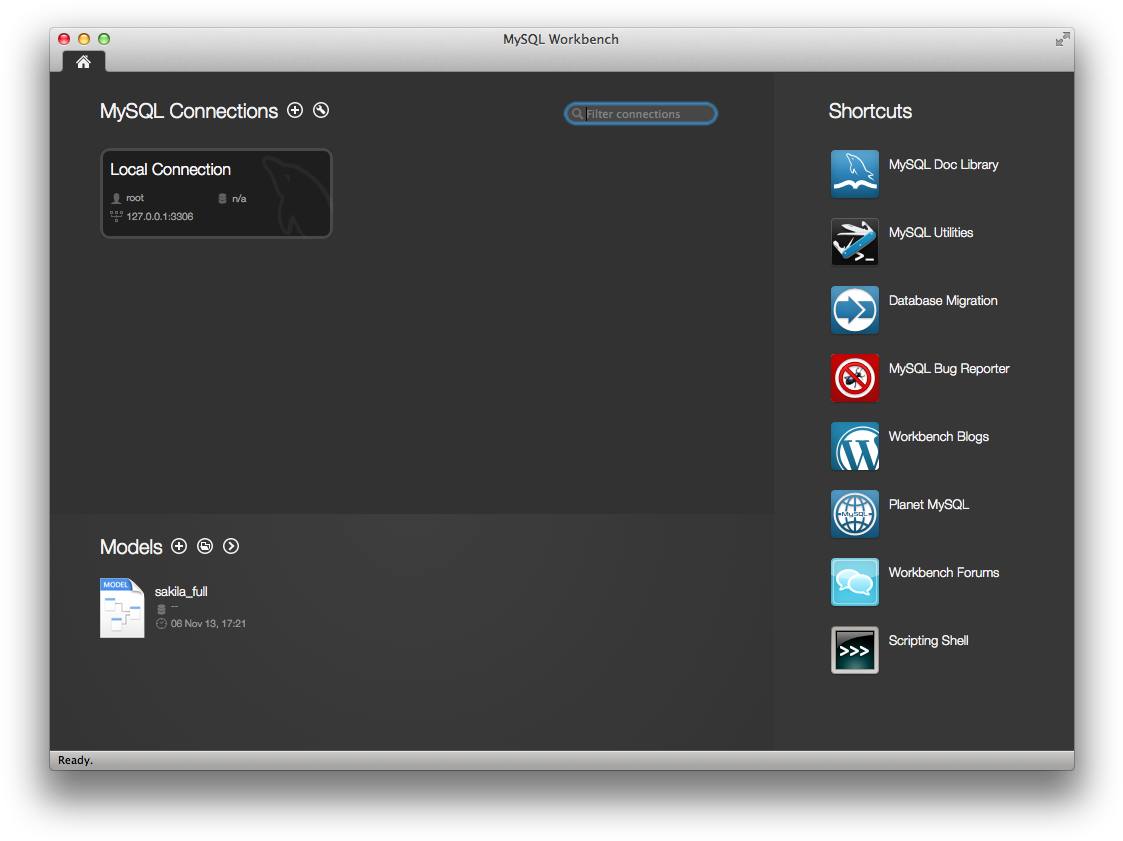Click the Database Migration label

943,300
